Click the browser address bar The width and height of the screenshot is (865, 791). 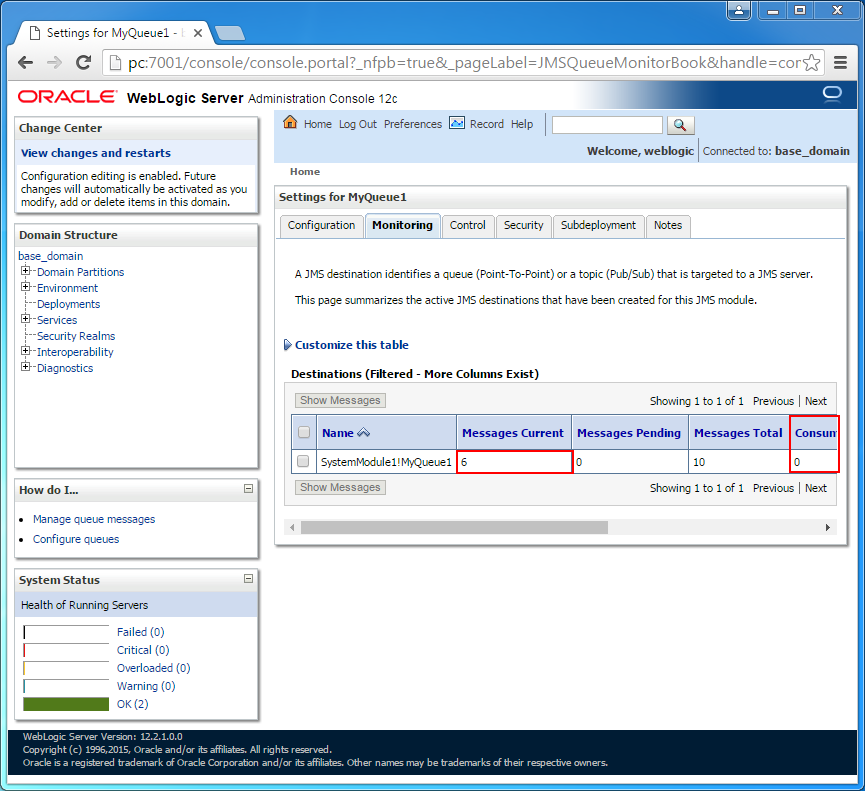coord(463,62)
